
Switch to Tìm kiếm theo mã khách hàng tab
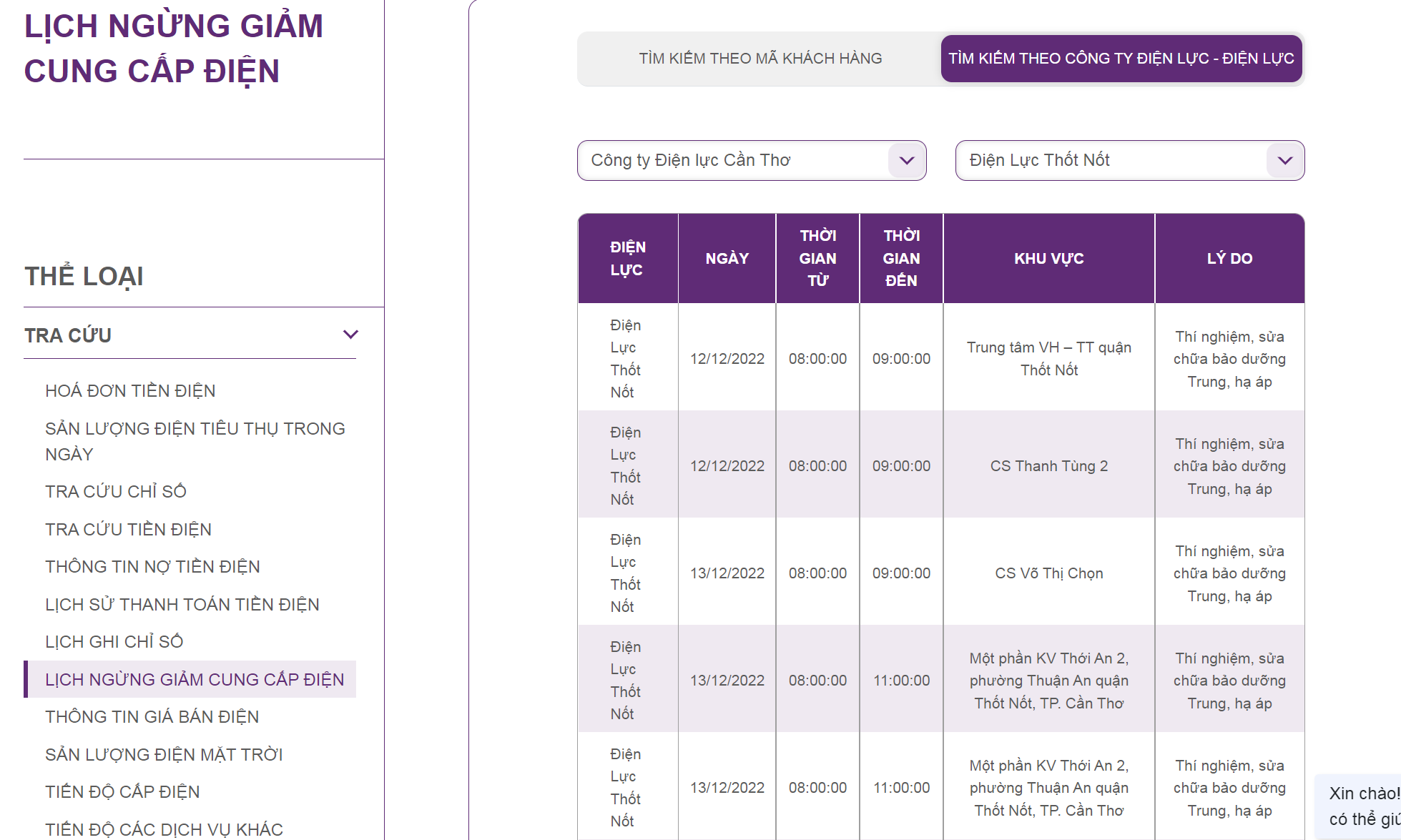click(760, 59)
